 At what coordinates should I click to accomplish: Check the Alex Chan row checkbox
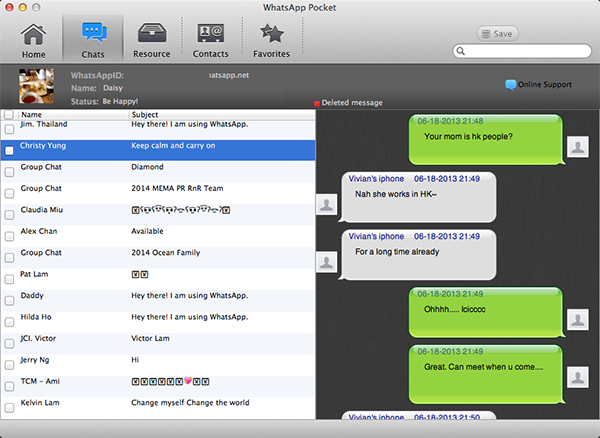click(x=9, y=236)
